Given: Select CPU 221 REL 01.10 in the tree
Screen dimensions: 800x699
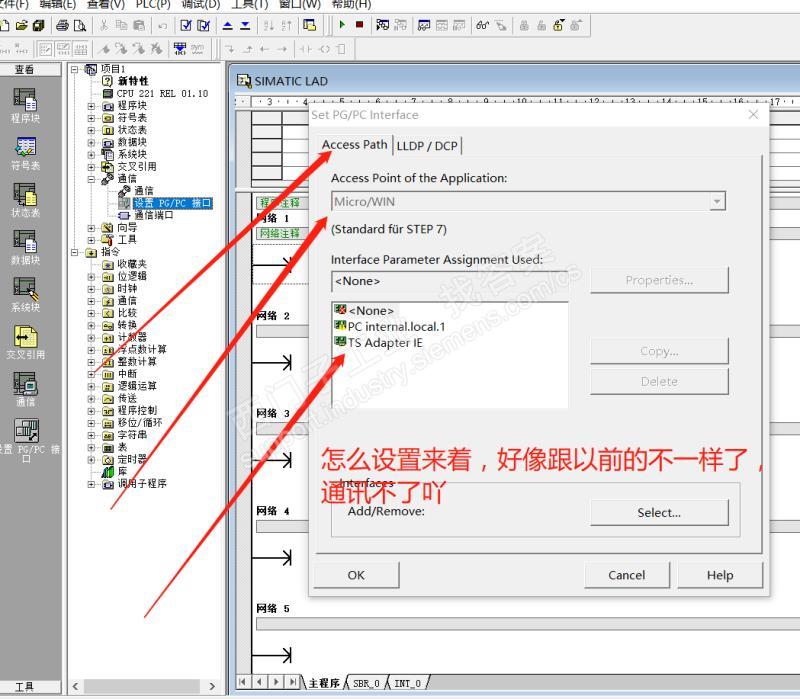Looking at the screenshot, I should point(162,94).
